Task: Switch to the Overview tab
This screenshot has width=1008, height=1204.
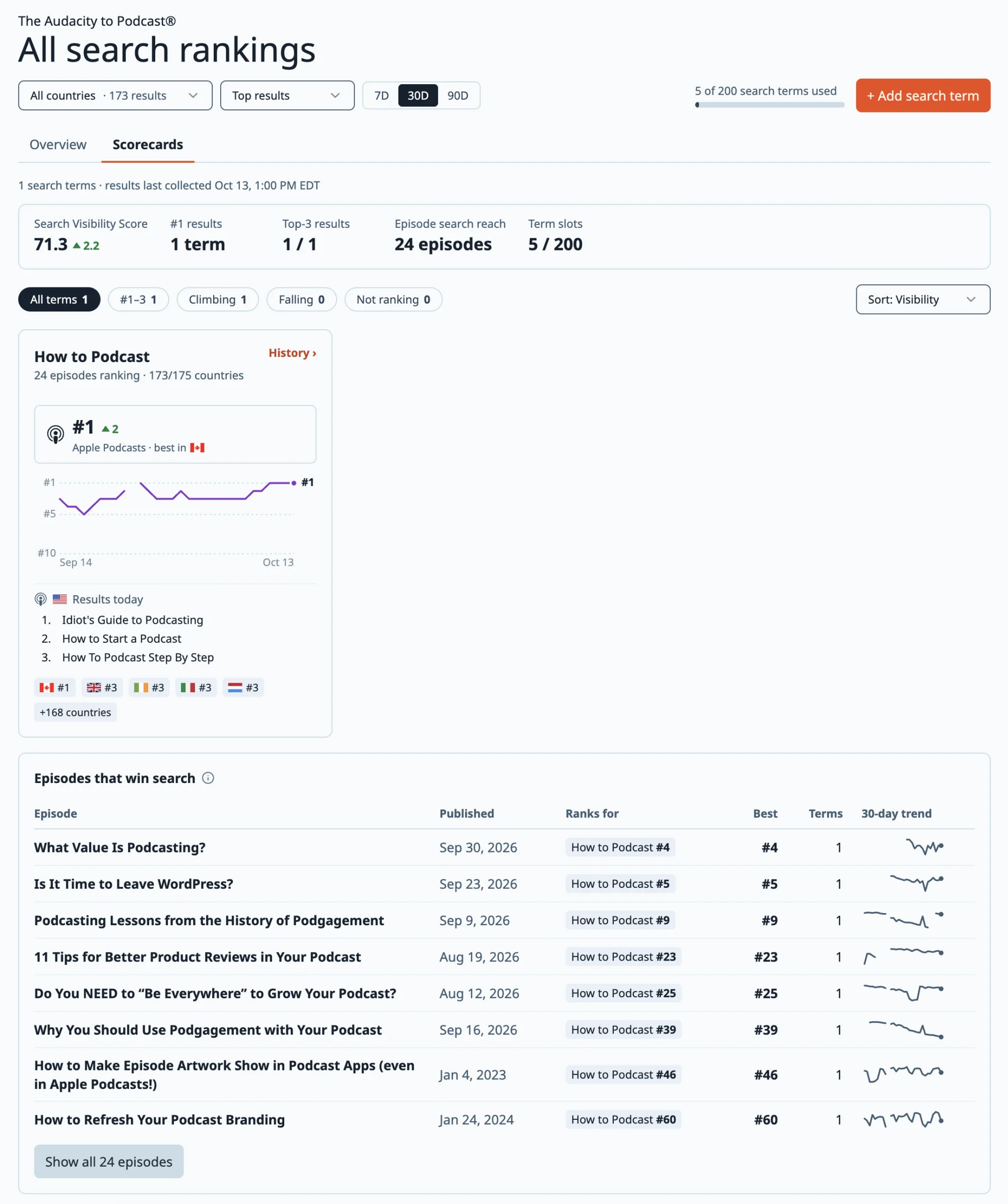Action: coord(58,145)
